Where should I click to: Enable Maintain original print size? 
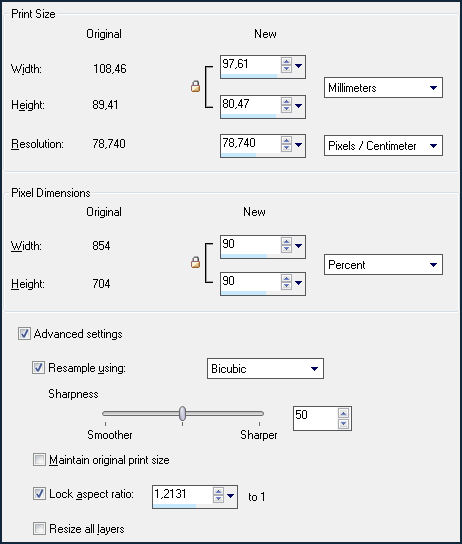(39, 460)
